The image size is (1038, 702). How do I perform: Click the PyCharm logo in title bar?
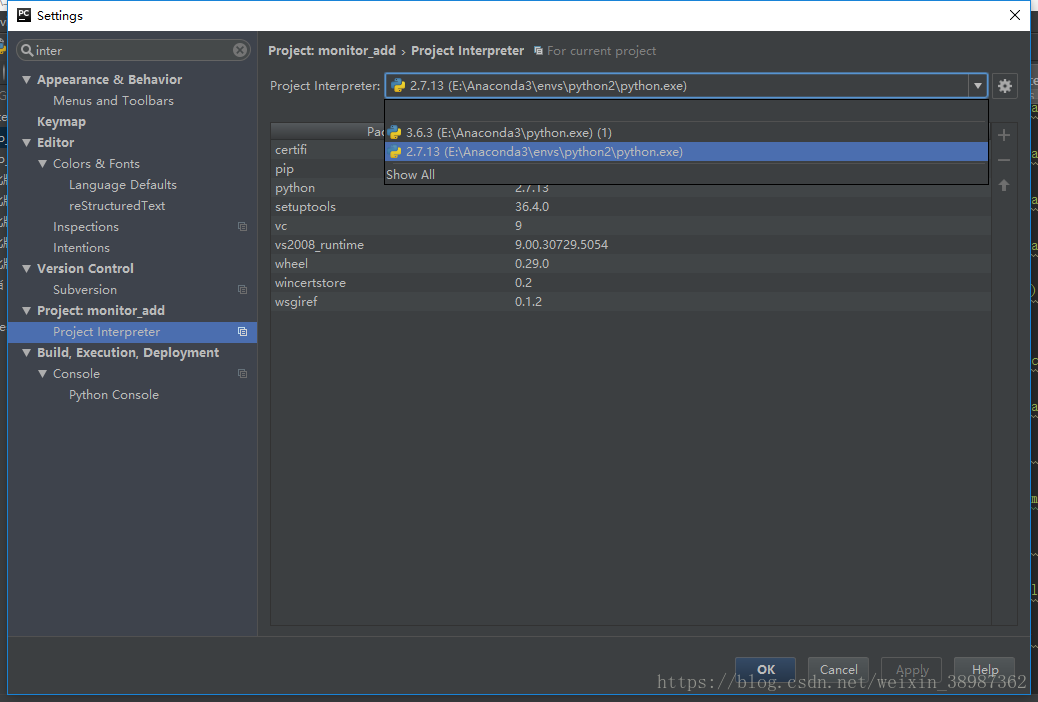tap(24, 15)
